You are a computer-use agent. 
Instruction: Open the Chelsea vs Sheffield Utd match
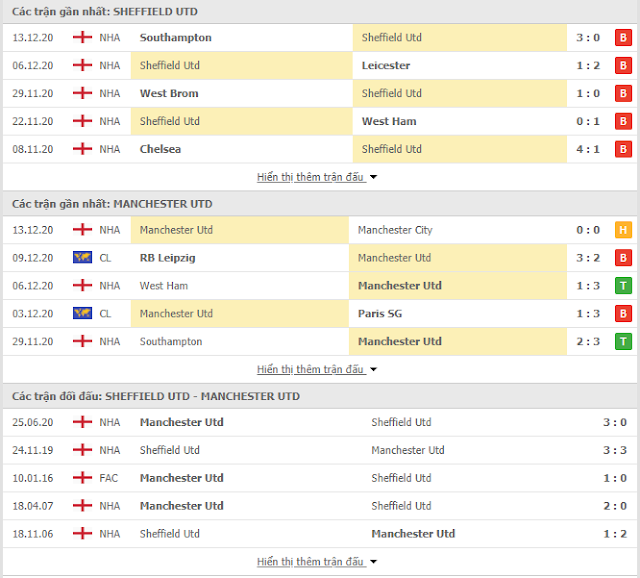pos(320,149)
